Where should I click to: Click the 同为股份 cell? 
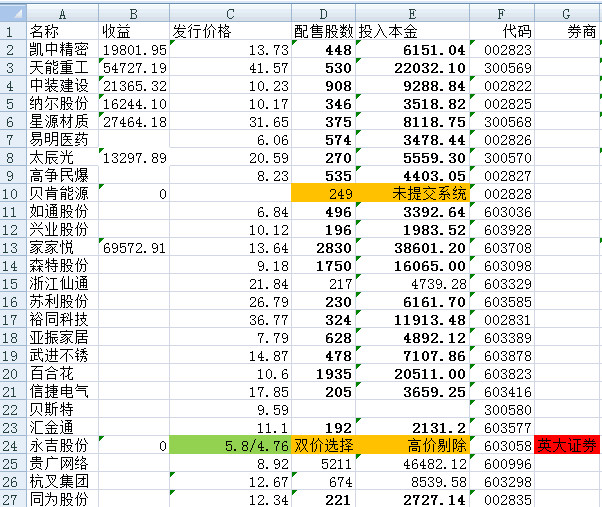[63, 499]
